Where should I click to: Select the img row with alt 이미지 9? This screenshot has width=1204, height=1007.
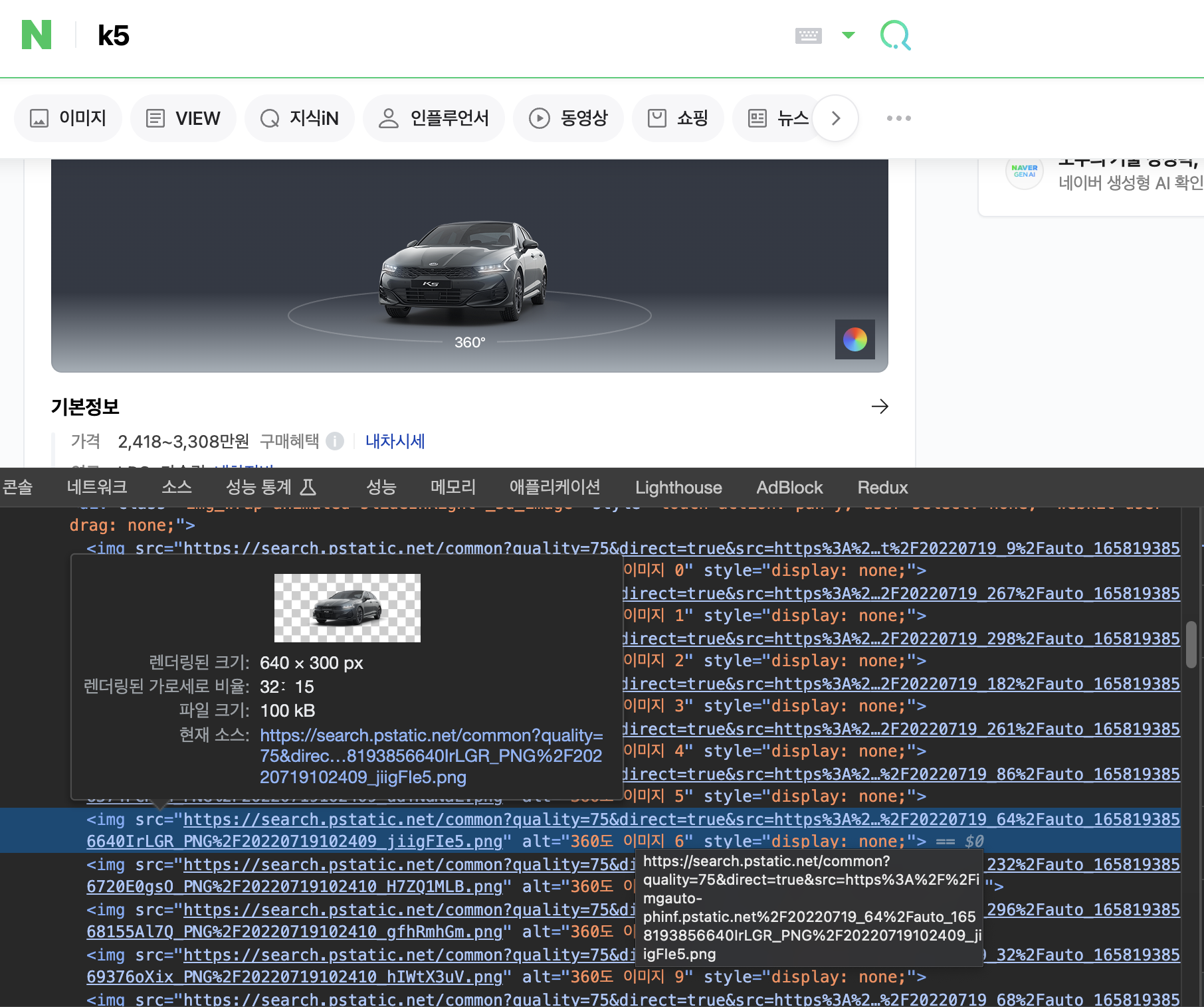point(590,966)
